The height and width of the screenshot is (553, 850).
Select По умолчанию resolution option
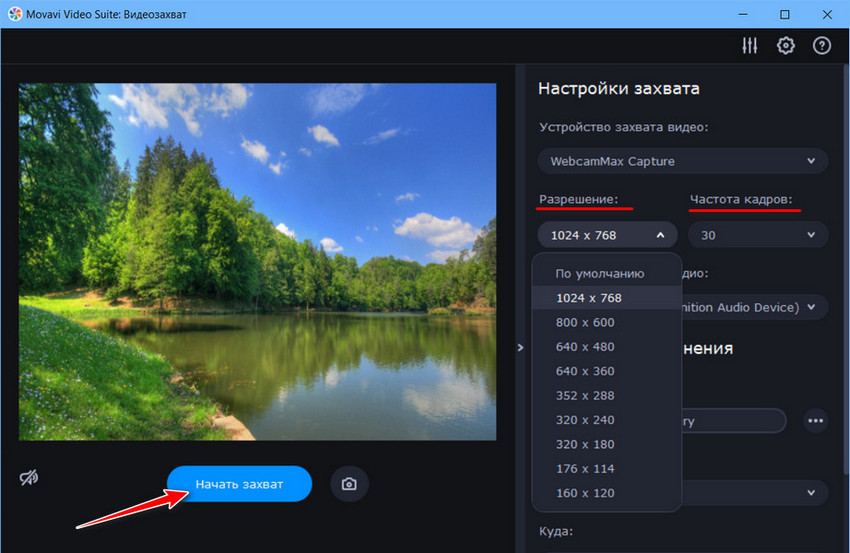click(x=607, y=273)
